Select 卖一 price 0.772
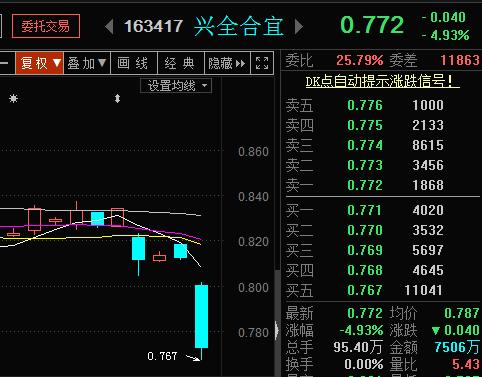Viewport: 482px width, 377px height. (365, 185)
